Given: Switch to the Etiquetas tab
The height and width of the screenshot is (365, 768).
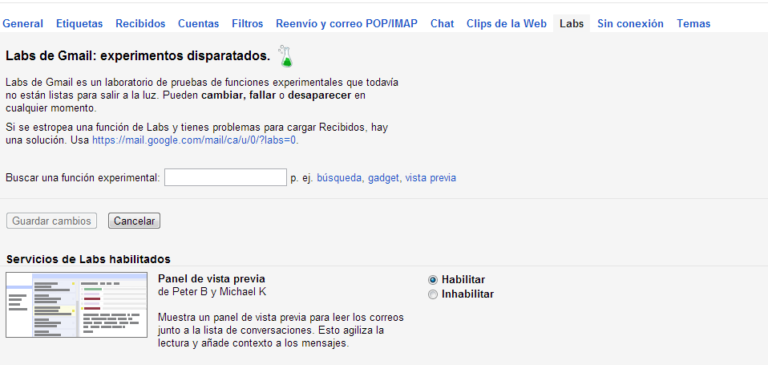Looking at the screenshot, I should (79, 24).
